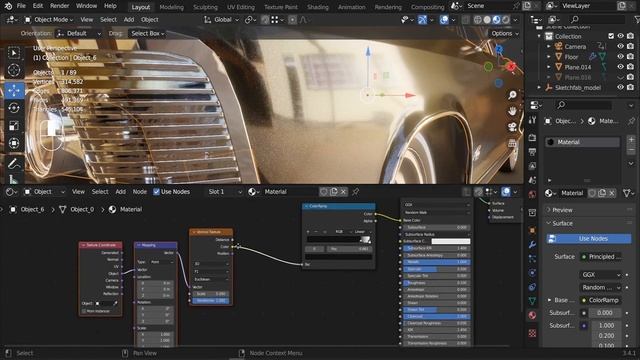
Task: Click the pan view hand gizmo
Action: [x=512, y=111]
